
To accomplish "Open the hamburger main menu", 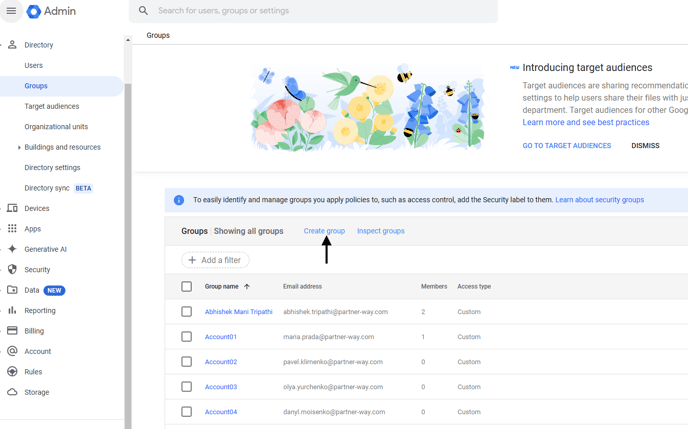I will [x=11, y=11].
